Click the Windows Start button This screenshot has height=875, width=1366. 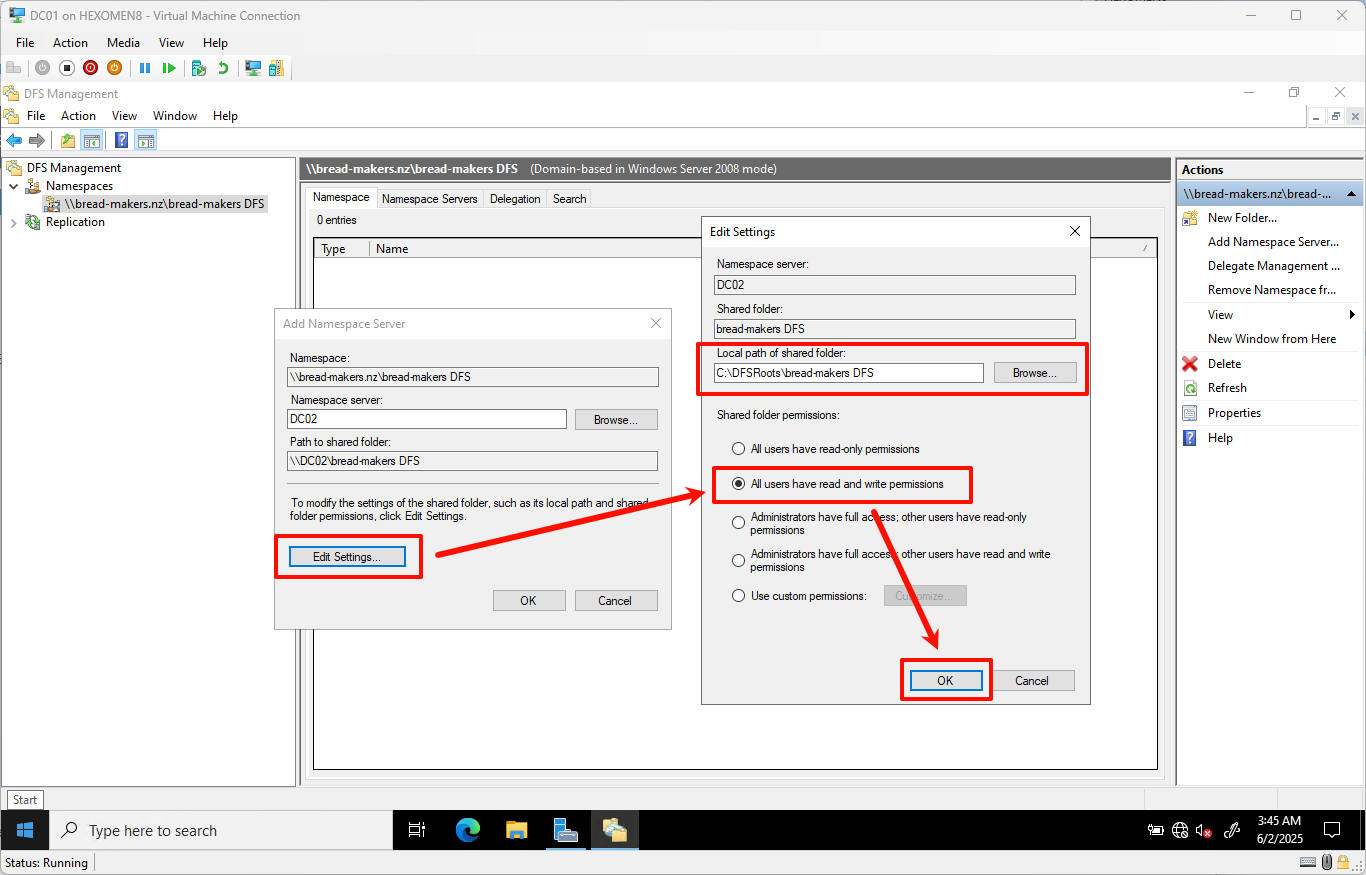[24, 830]
